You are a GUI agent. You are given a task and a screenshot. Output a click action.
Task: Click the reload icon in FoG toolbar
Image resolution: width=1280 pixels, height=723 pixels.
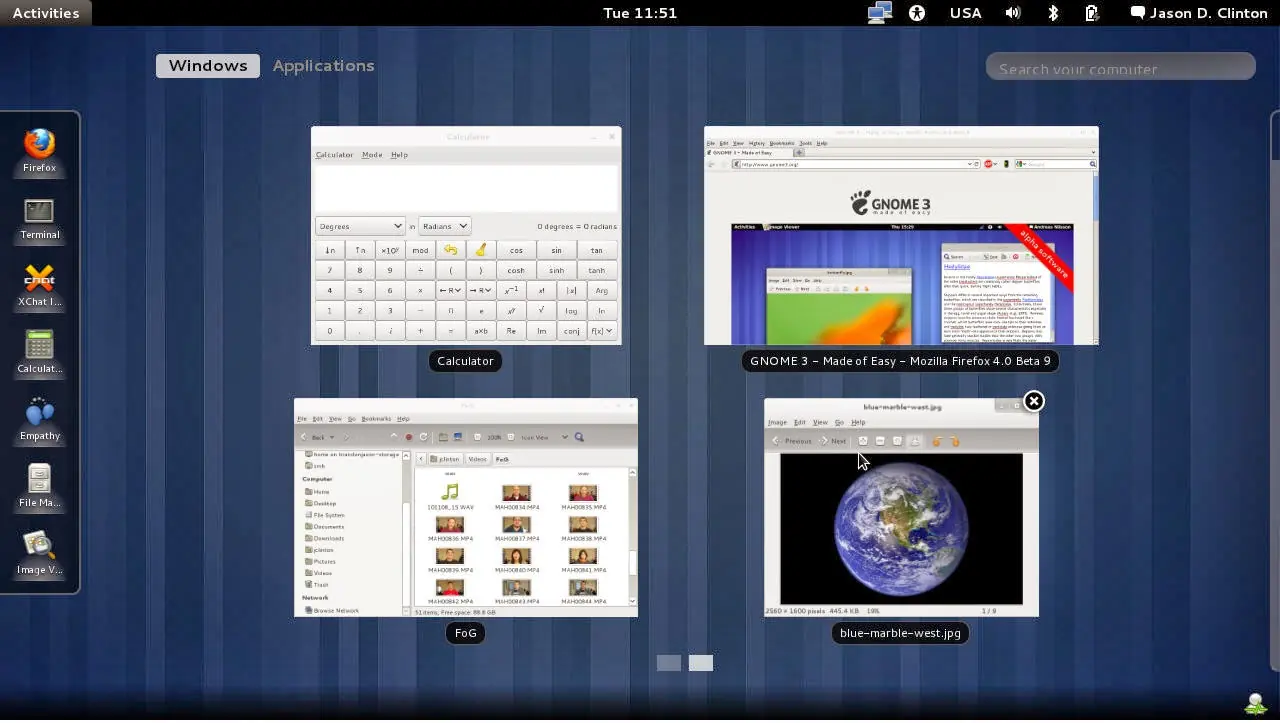coord(423,437)
